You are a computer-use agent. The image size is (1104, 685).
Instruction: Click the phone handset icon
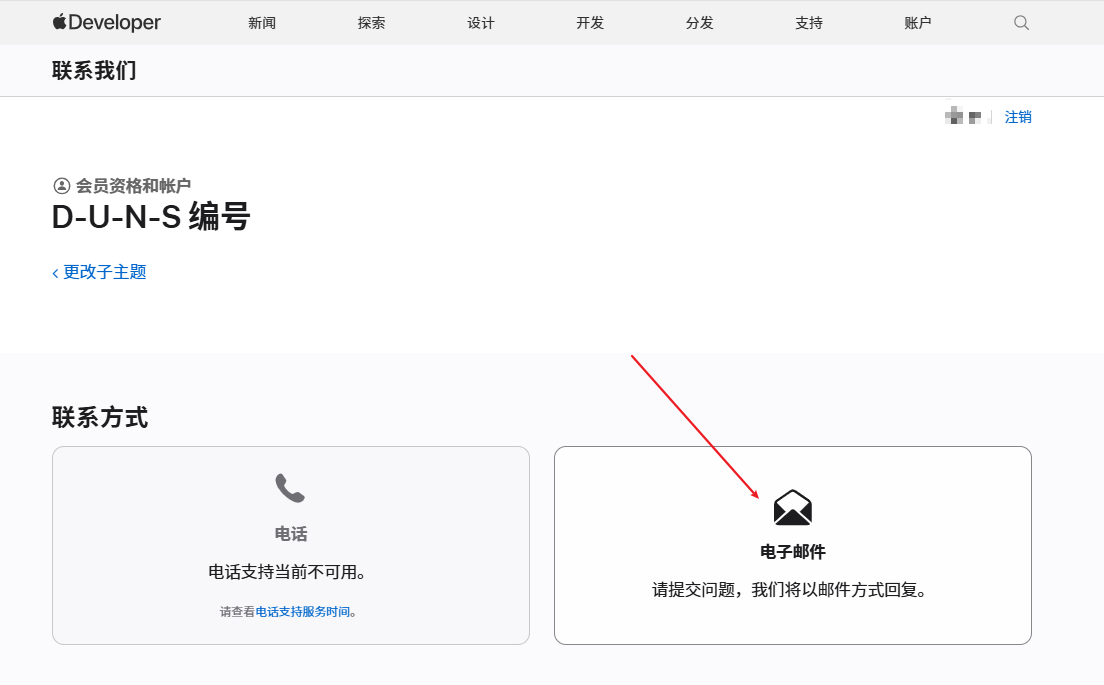pos(290,488)
